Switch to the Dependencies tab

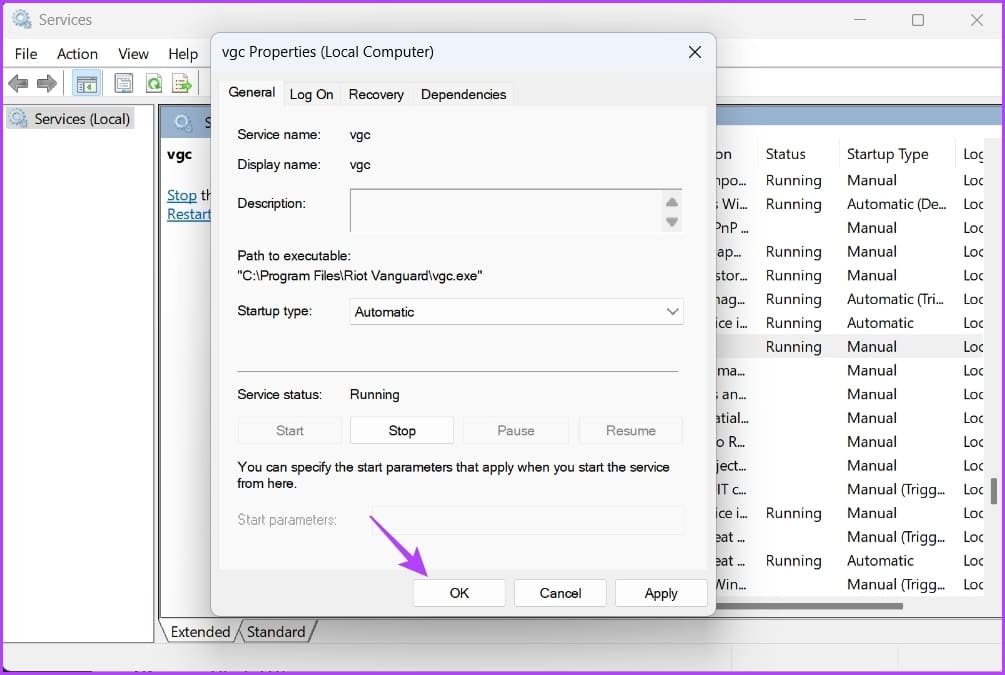click(463, 94)
